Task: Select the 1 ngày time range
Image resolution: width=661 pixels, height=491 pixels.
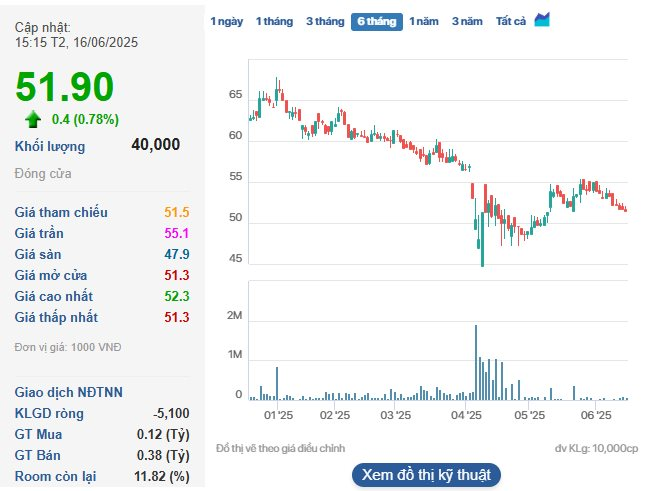Action: (225, 21)
